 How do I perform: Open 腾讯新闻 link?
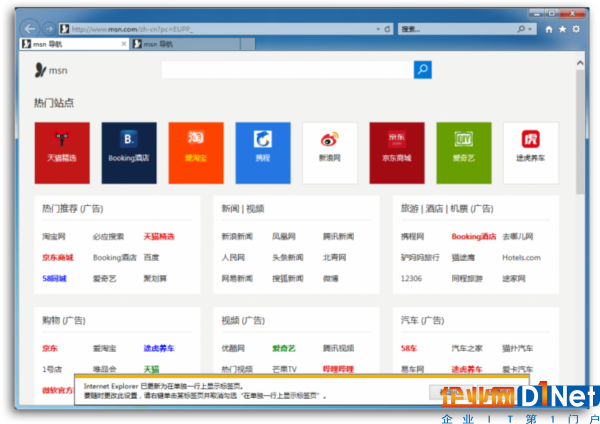338,236
